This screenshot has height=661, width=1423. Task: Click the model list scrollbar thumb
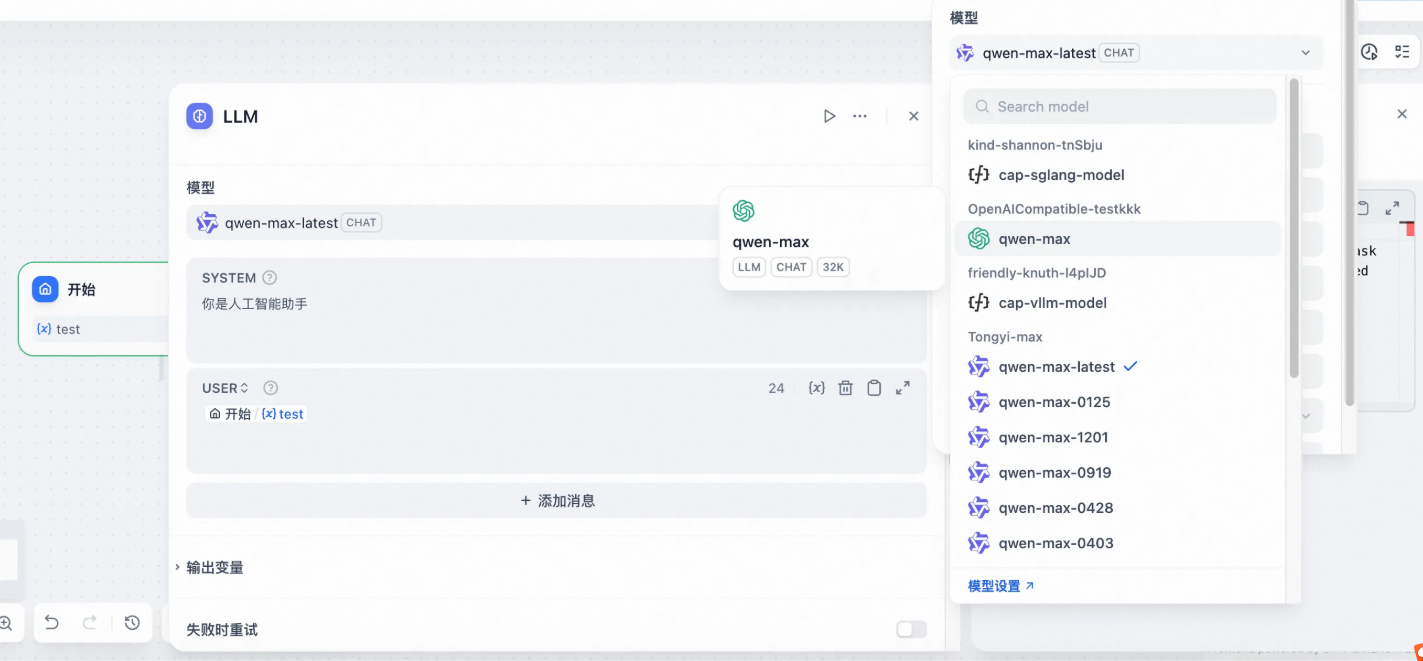click(1294, 230)
